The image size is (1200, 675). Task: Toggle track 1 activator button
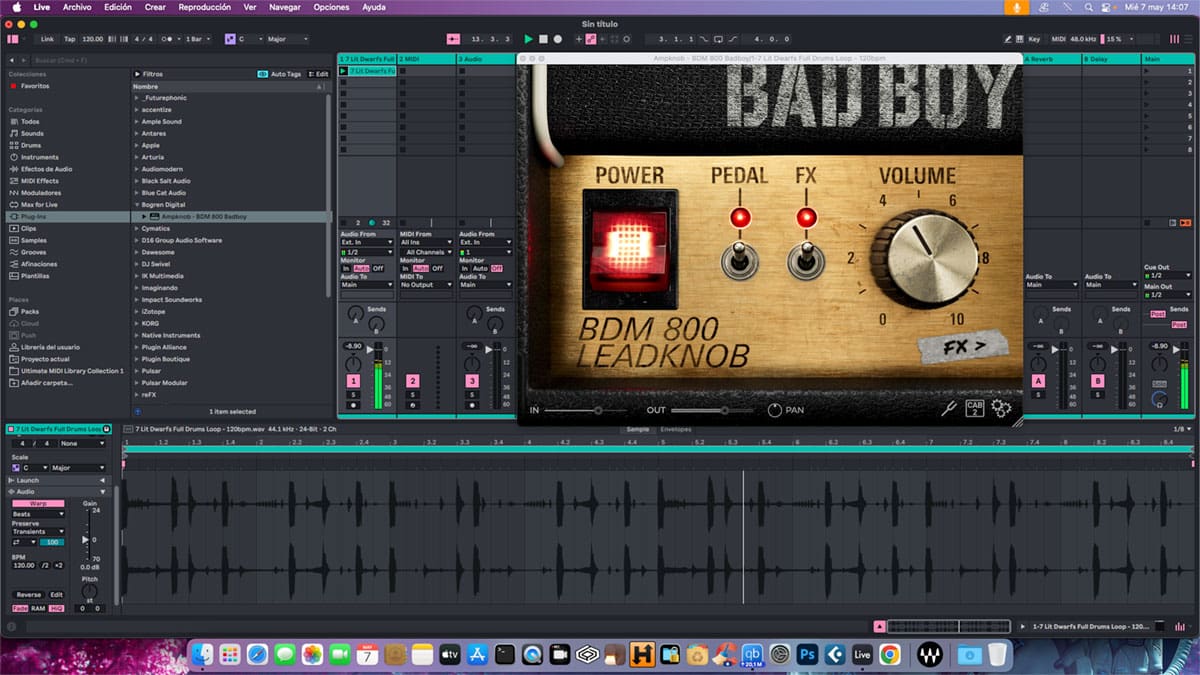pyautogui.click(x=353, y=381)
